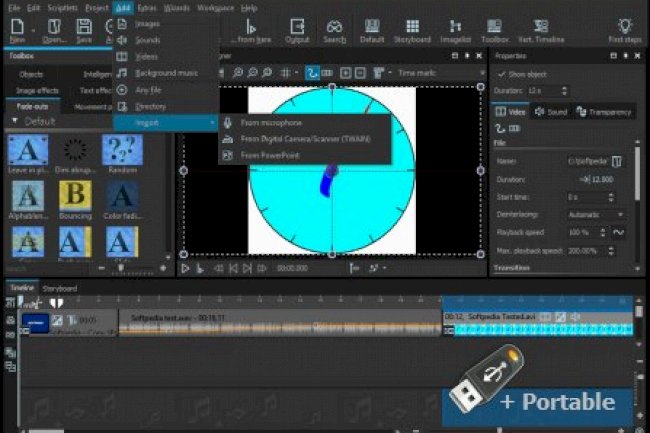650x433 pixels.
Task: Select From PowerPoint import option
Action: click(x=270, y=155)
